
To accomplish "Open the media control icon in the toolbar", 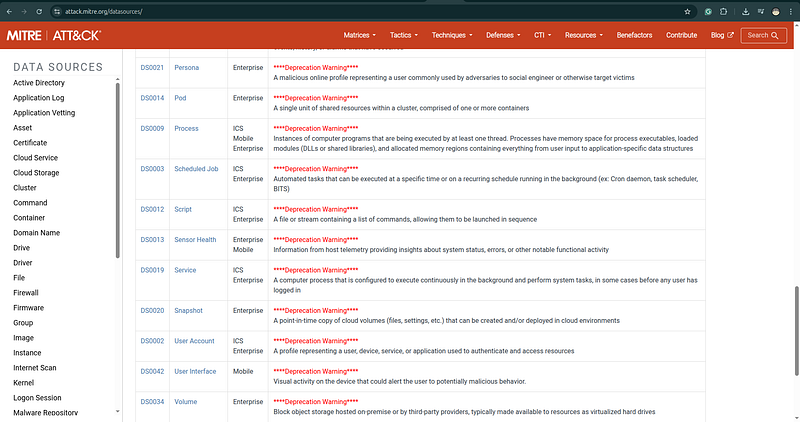I will coord(760,11).
